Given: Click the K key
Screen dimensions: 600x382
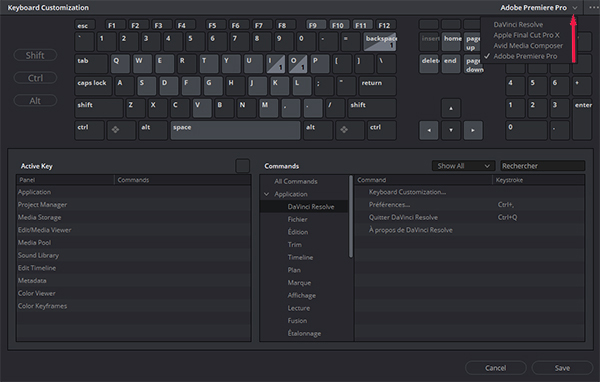Looking at the screenshot, I should click(279, 86).
